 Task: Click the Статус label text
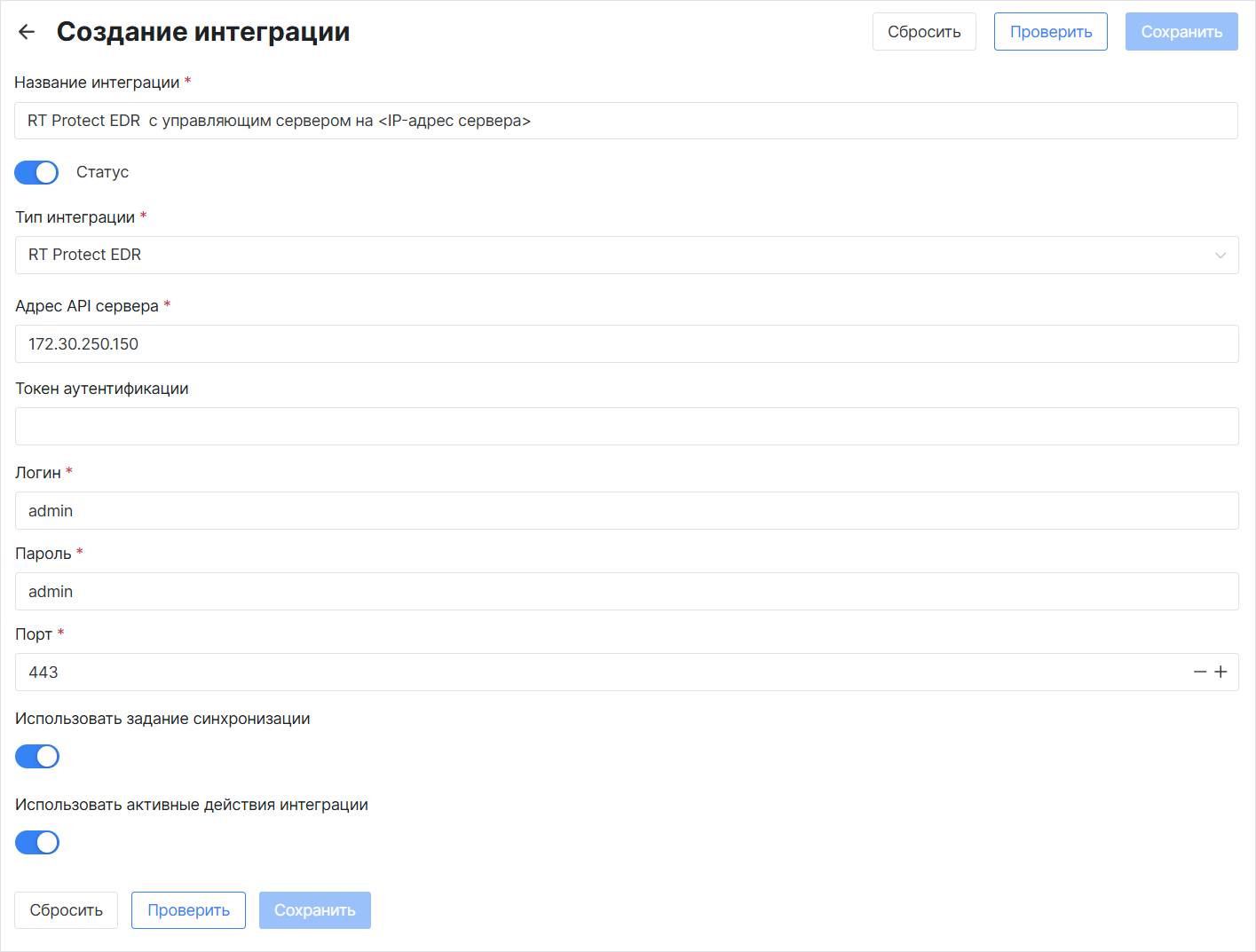[102, 172]
